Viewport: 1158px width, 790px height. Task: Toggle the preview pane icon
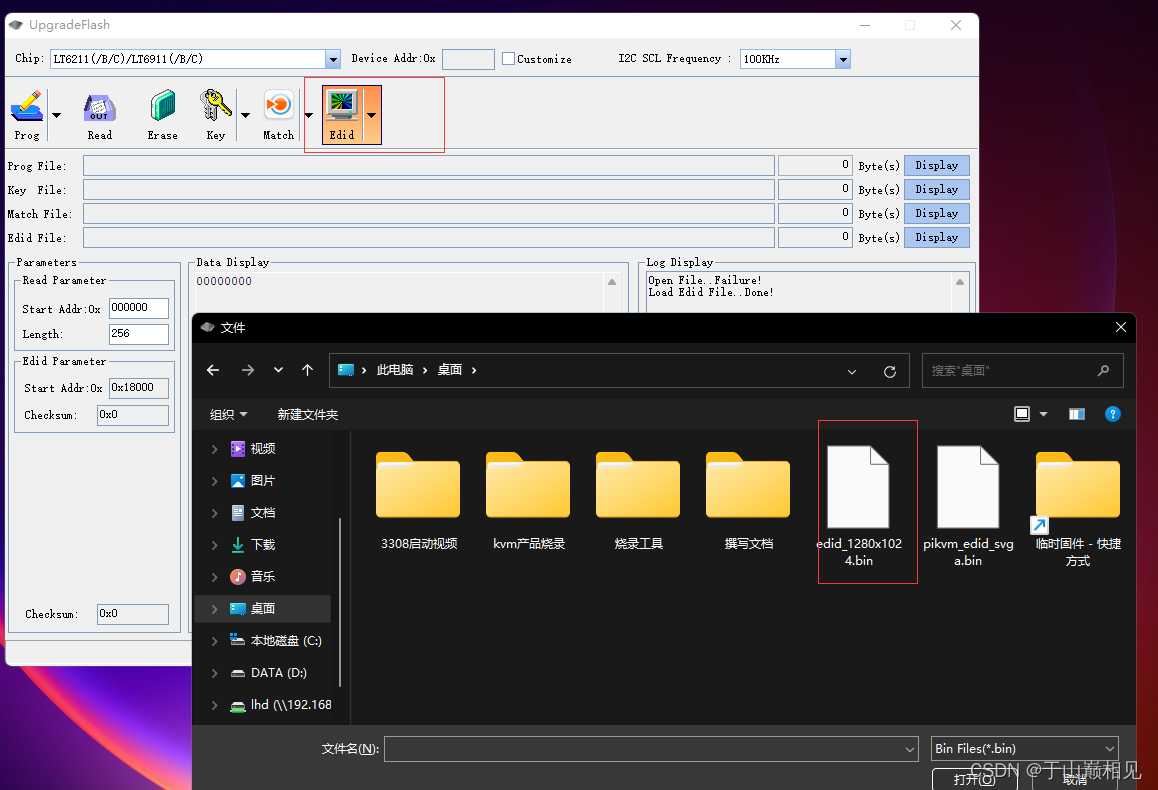point(1077,414)
